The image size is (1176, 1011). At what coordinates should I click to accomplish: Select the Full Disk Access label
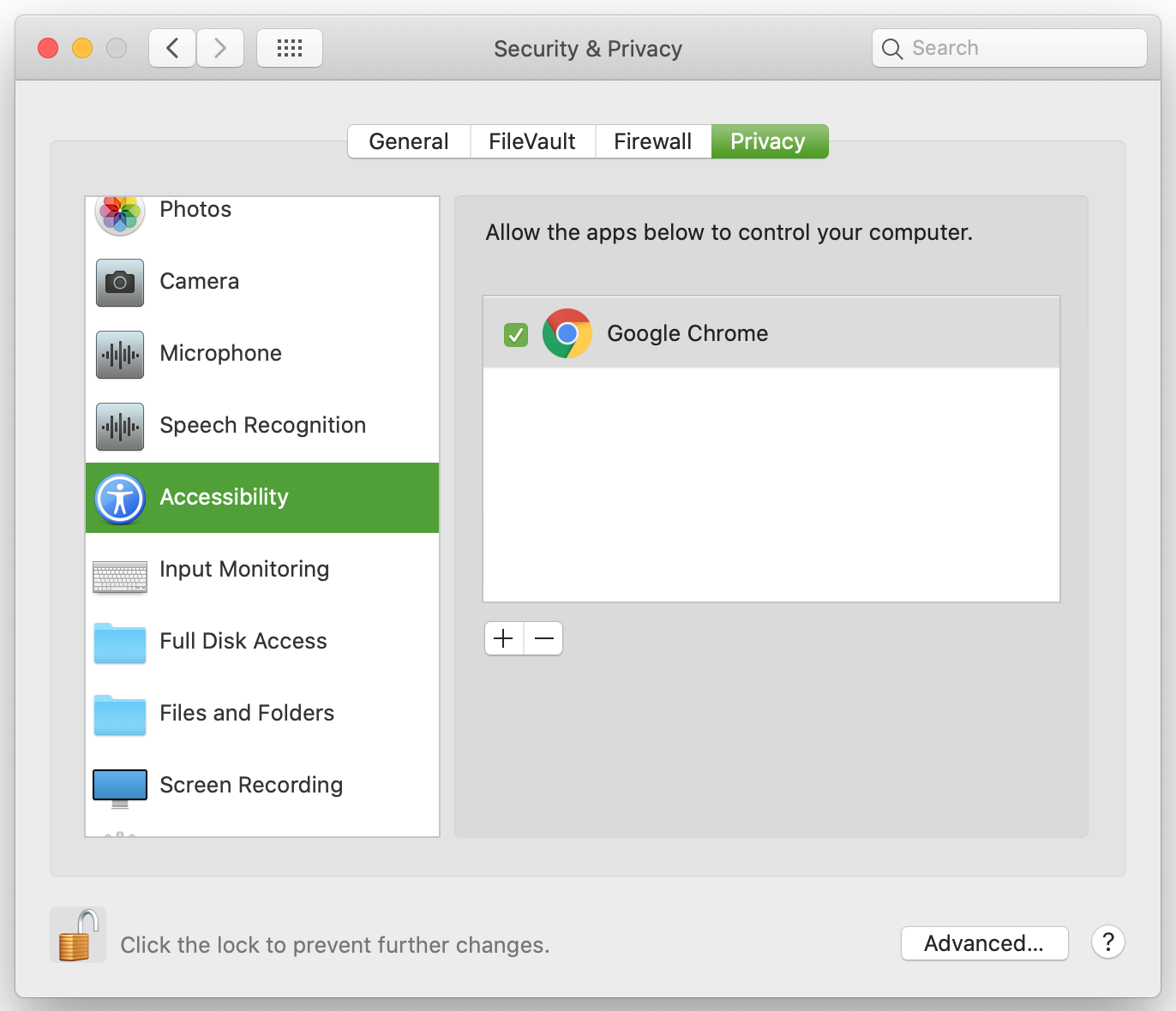pos(243,642)
